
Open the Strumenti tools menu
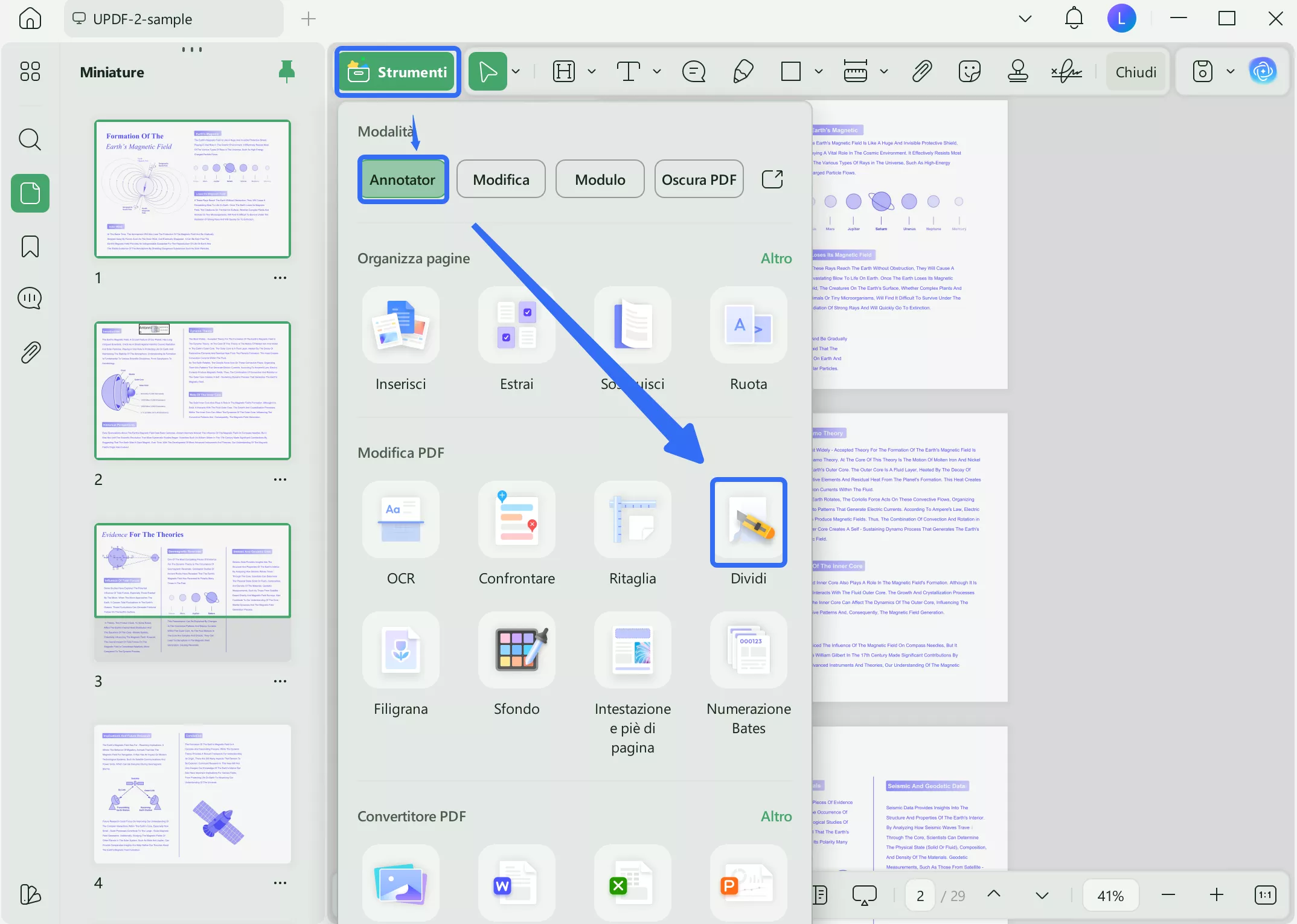click(x=397, y=72)
